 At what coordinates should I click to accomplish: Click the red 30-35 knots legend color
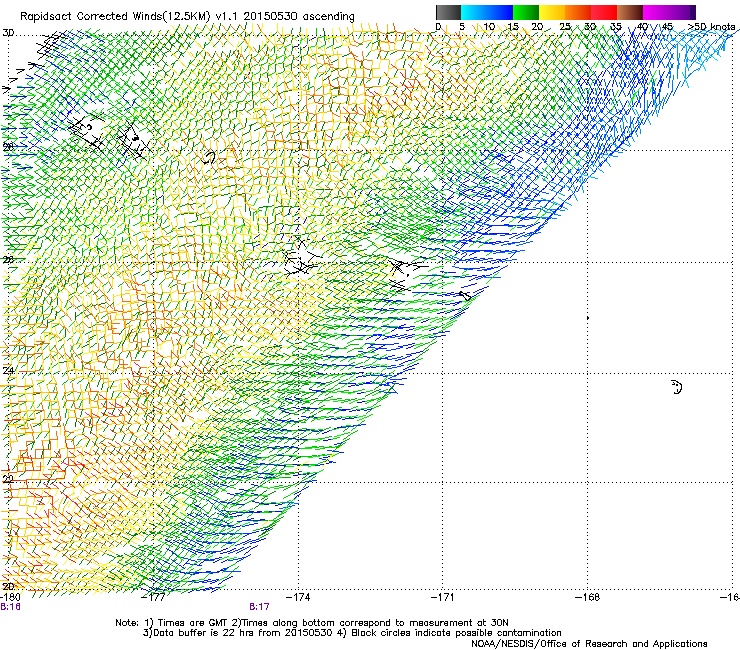click(604, 12)
